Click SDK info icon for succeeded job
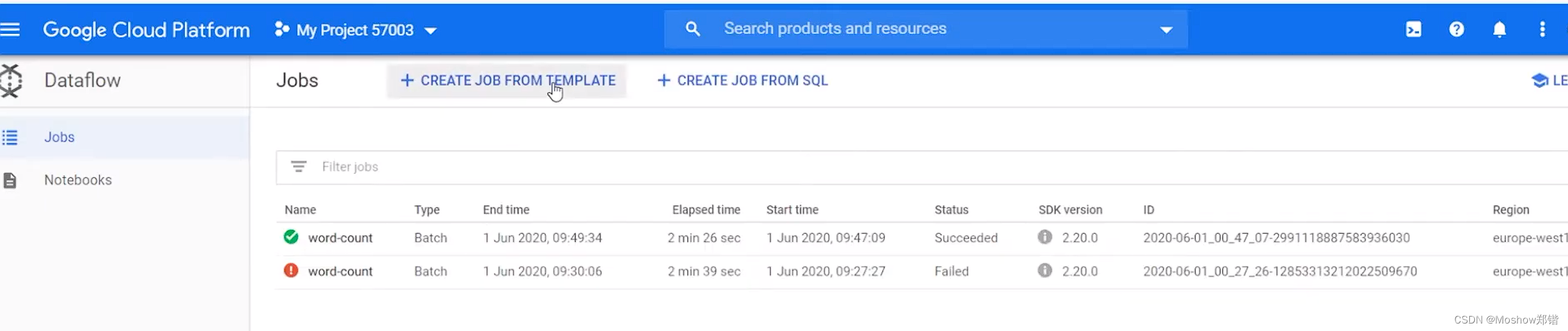 pyautogui.click(x=1044, y=237)
